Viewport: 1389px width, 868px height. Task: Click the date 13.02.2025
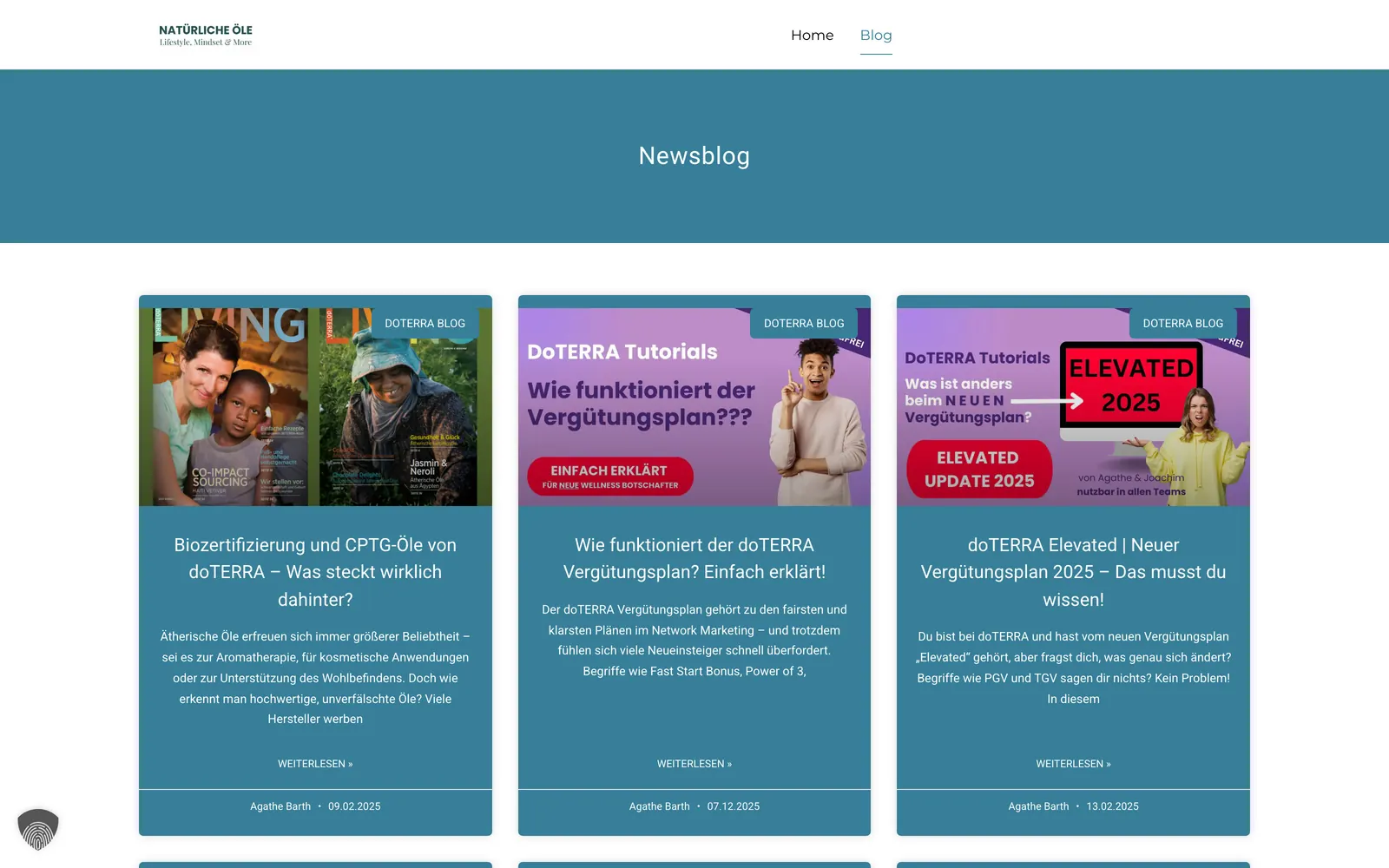tap(1112, 806)
